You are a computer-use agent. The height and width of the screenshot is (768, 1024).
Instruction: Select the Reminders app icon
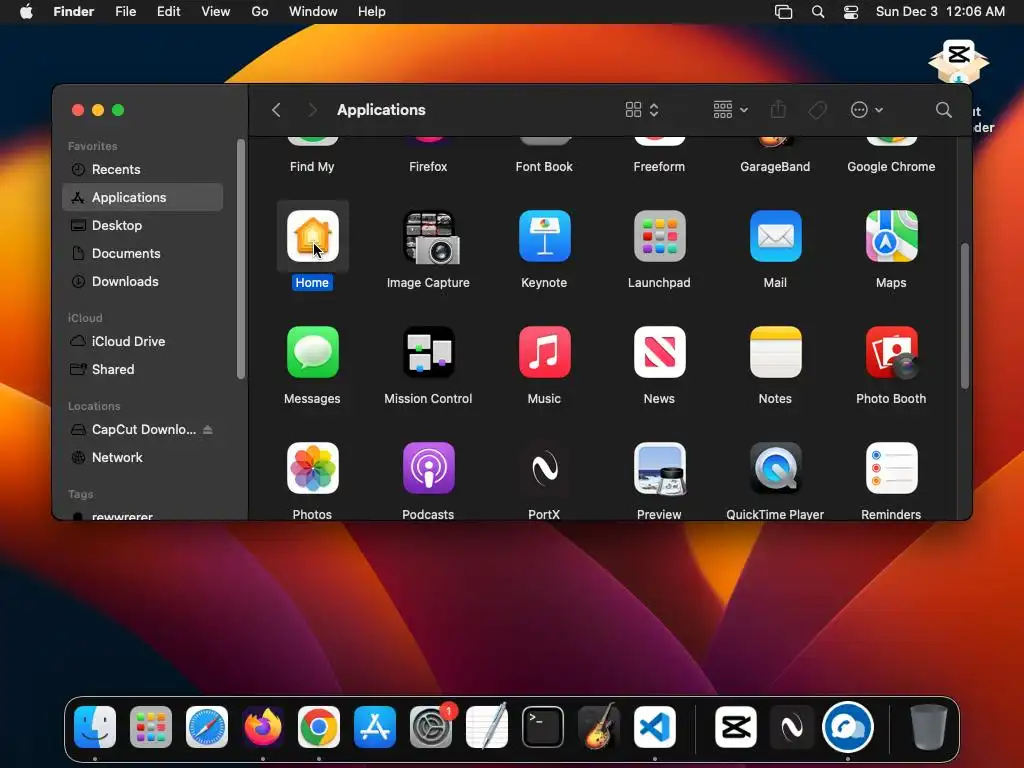pyautogui.click(x=891, y=468)
